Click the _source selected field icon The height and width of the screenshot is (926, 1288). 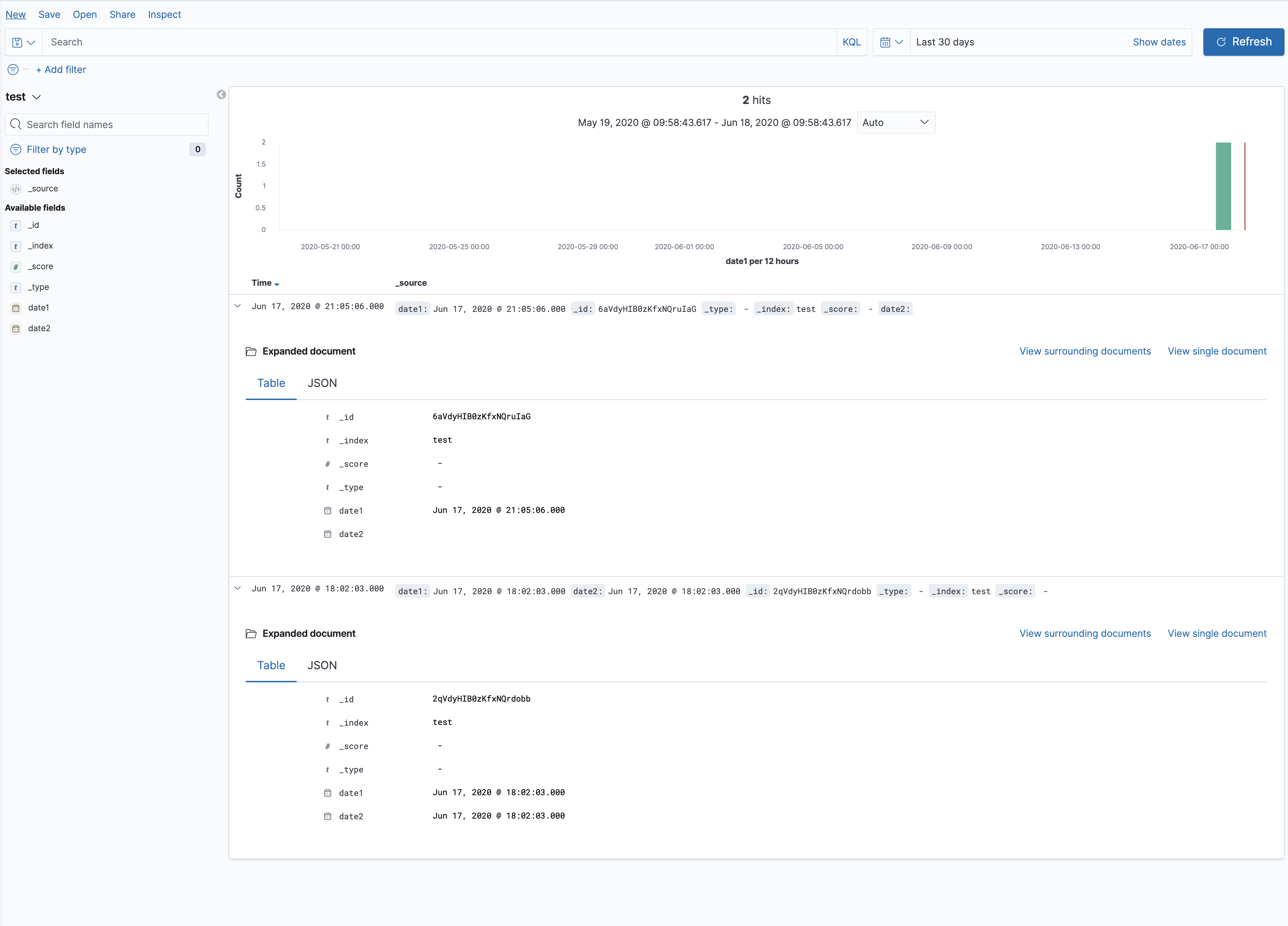tap(16, 189)
